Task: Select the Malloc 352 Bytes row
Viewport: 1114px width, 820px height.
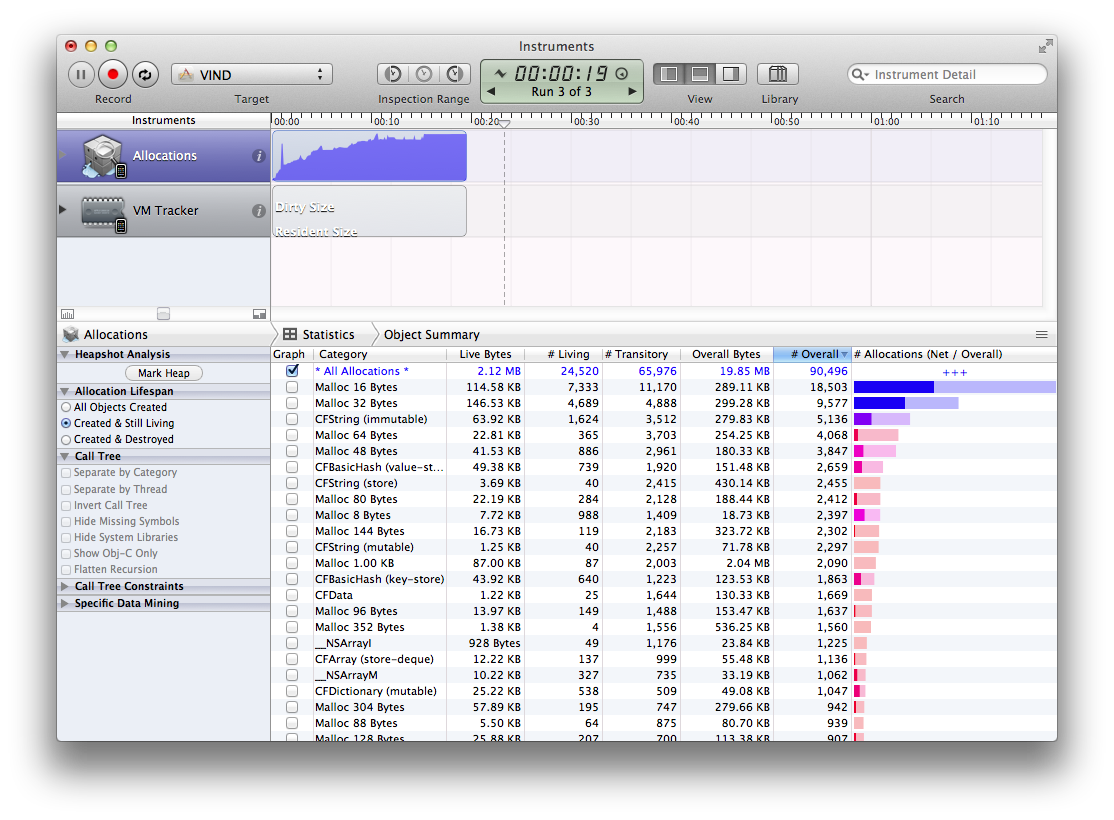Action: [664, 627]
